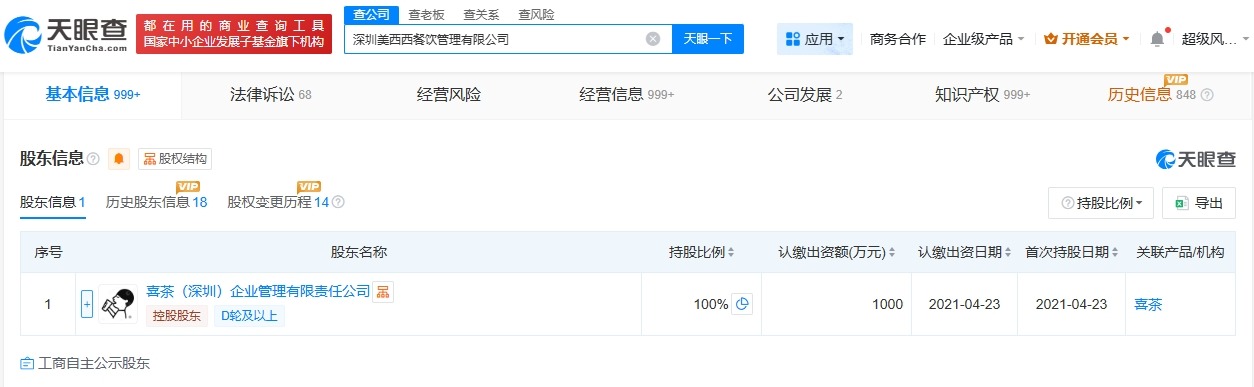Click the D轮及以上 tag
This screenshot has width=1254, height=387.
(249, 316)
